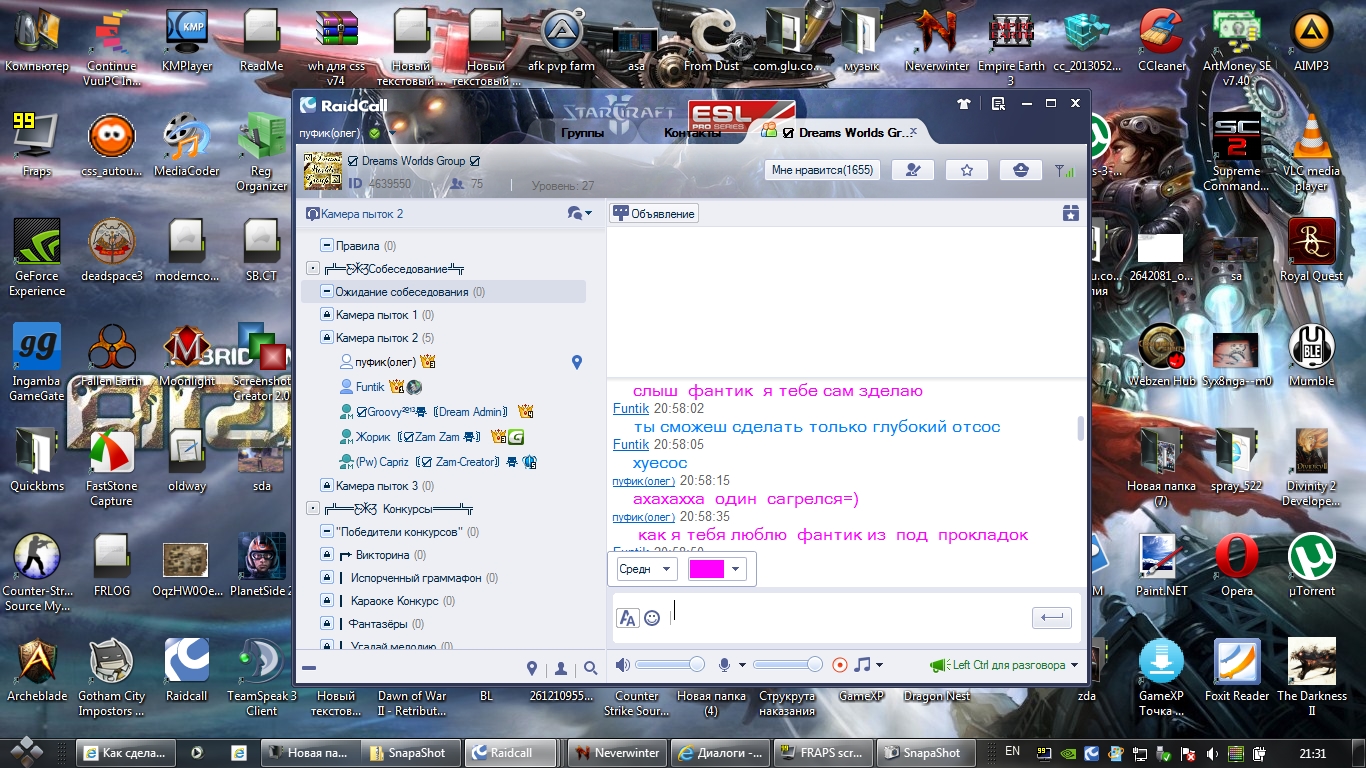Click the microphone icon in the audio bar

point(725,665)
